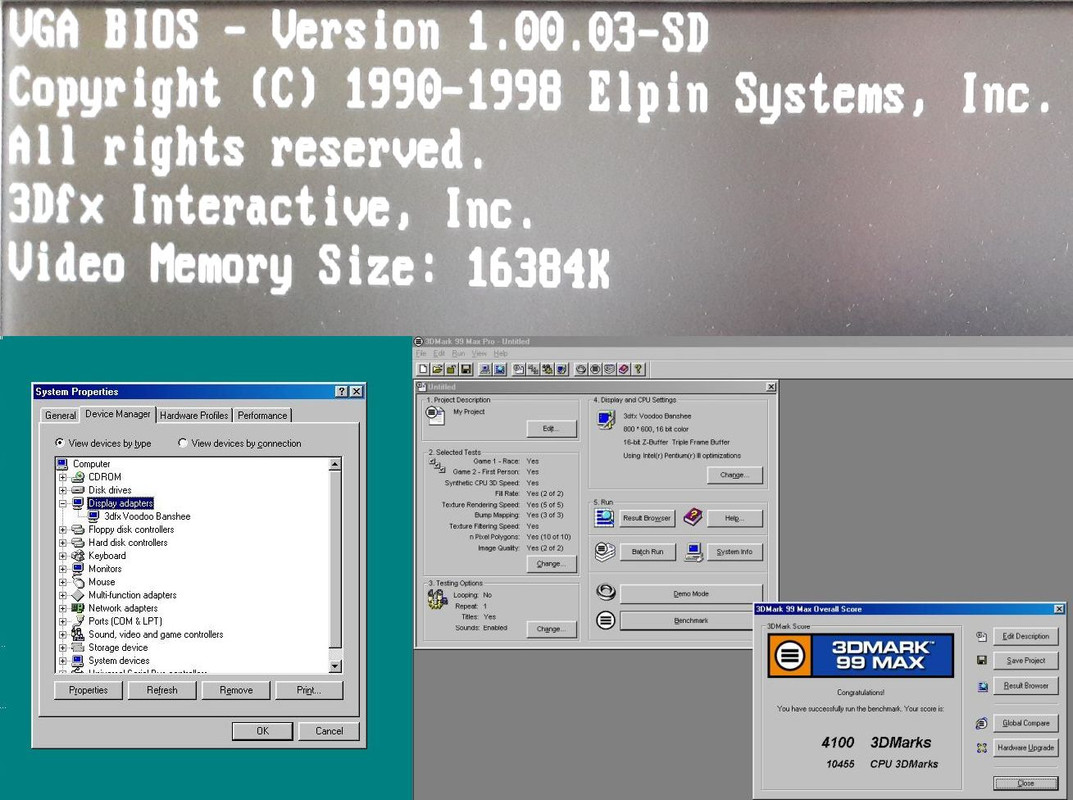Collapse the Display adapters node

point(62,503)
